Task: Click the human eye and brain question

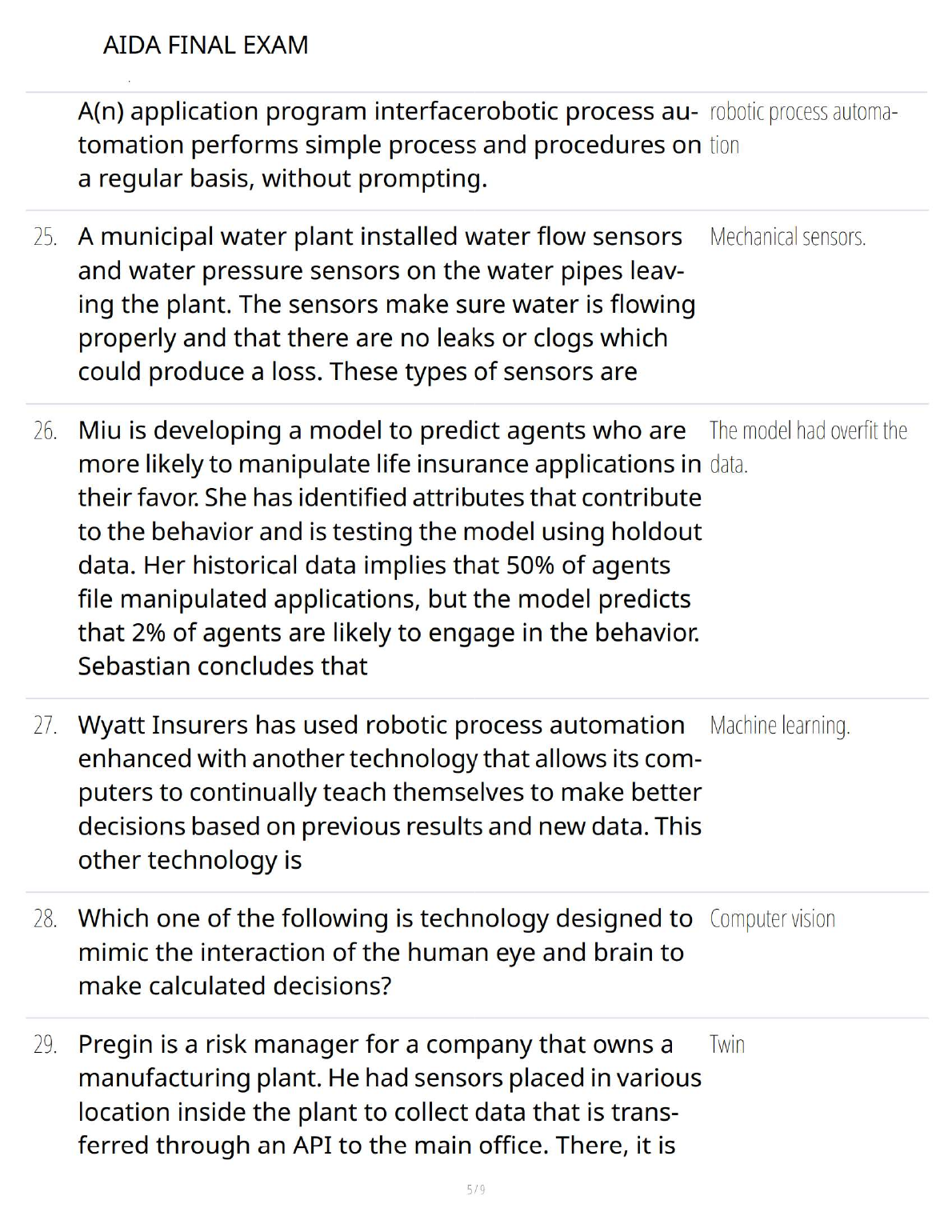Action: (x=384, y=952)
